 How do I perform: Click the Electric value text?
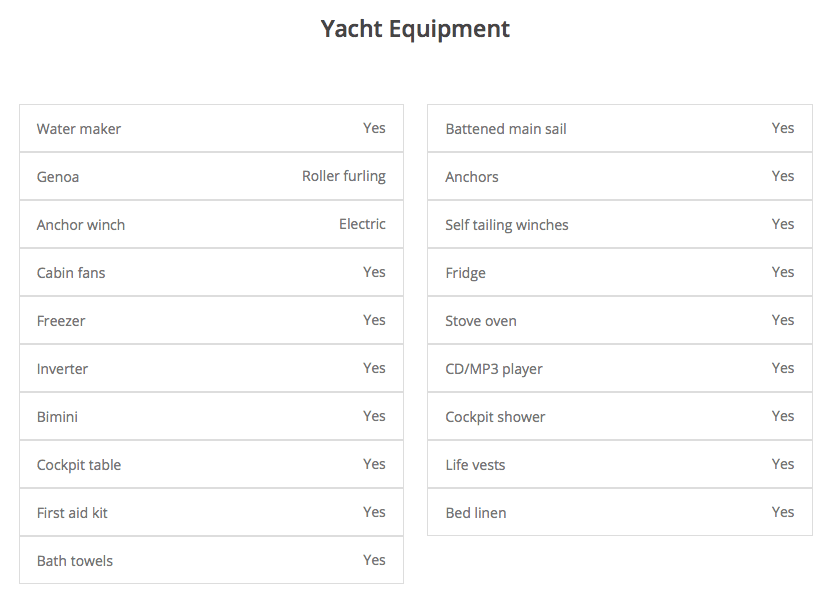(362, 224)
